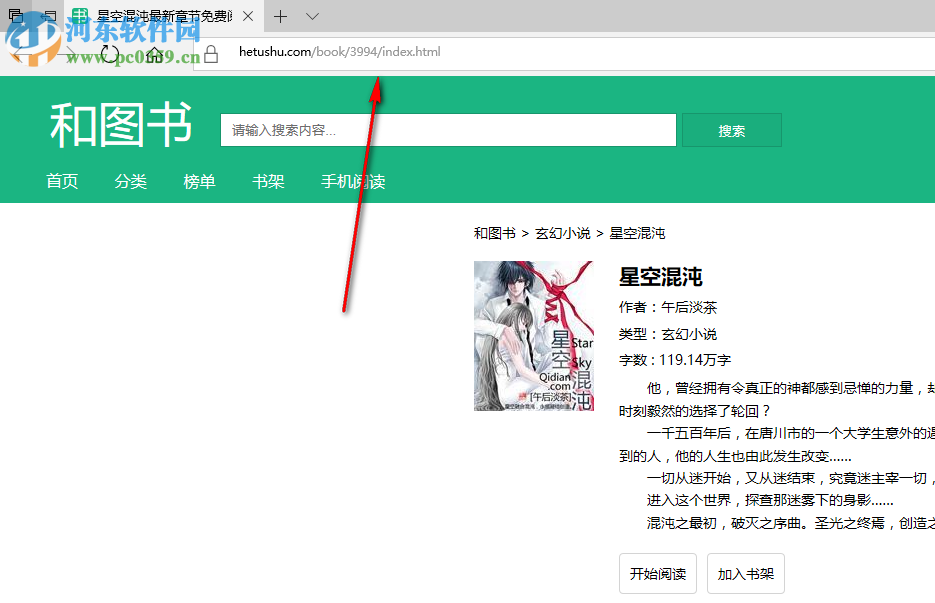
Task: Click the 加入书架 bookshelf button
Action: (x=745, y=573)
